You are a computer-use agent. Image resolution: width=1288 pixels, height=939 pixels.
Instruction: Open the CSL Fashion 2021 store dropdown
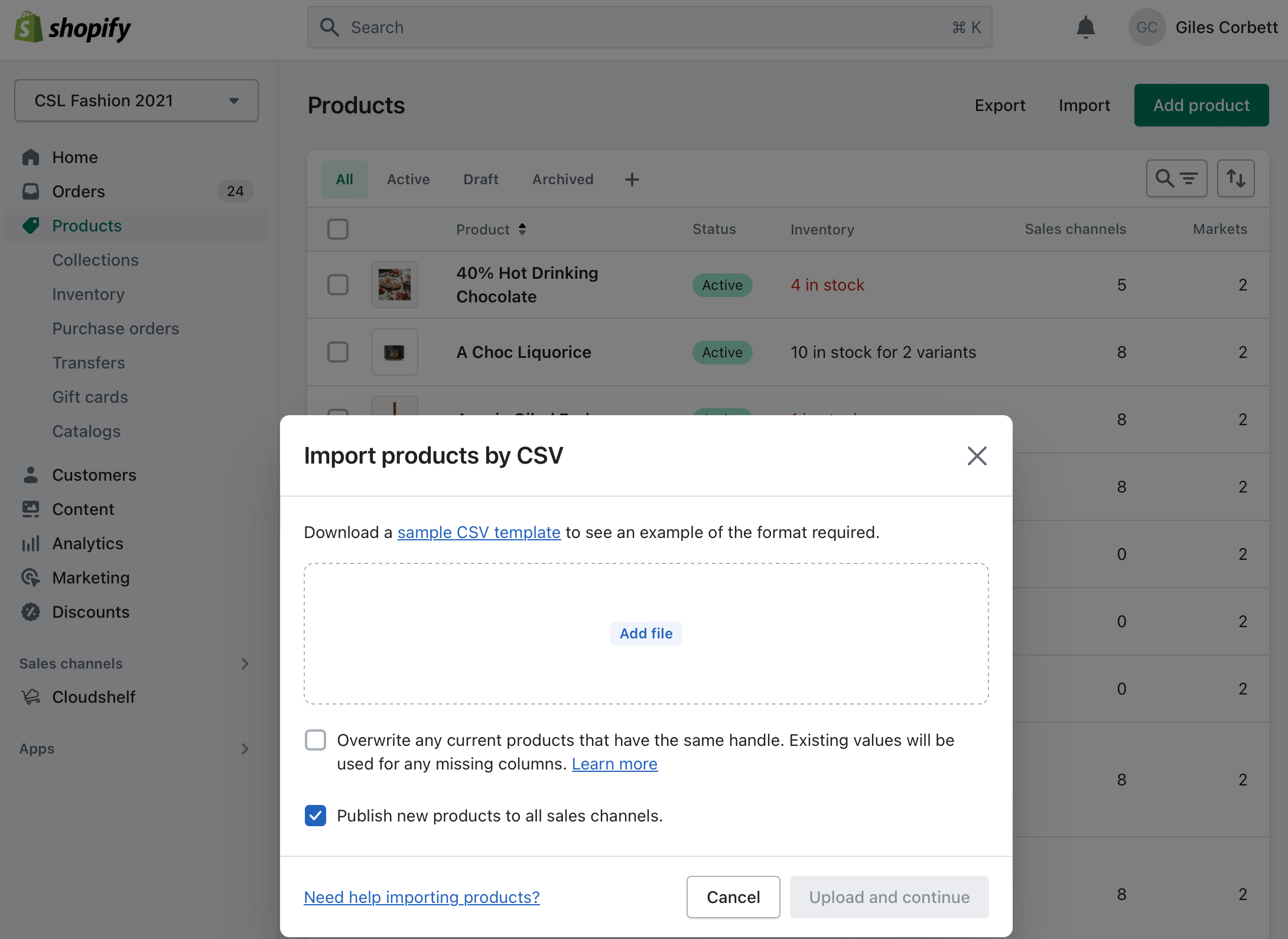click(136, 100)
